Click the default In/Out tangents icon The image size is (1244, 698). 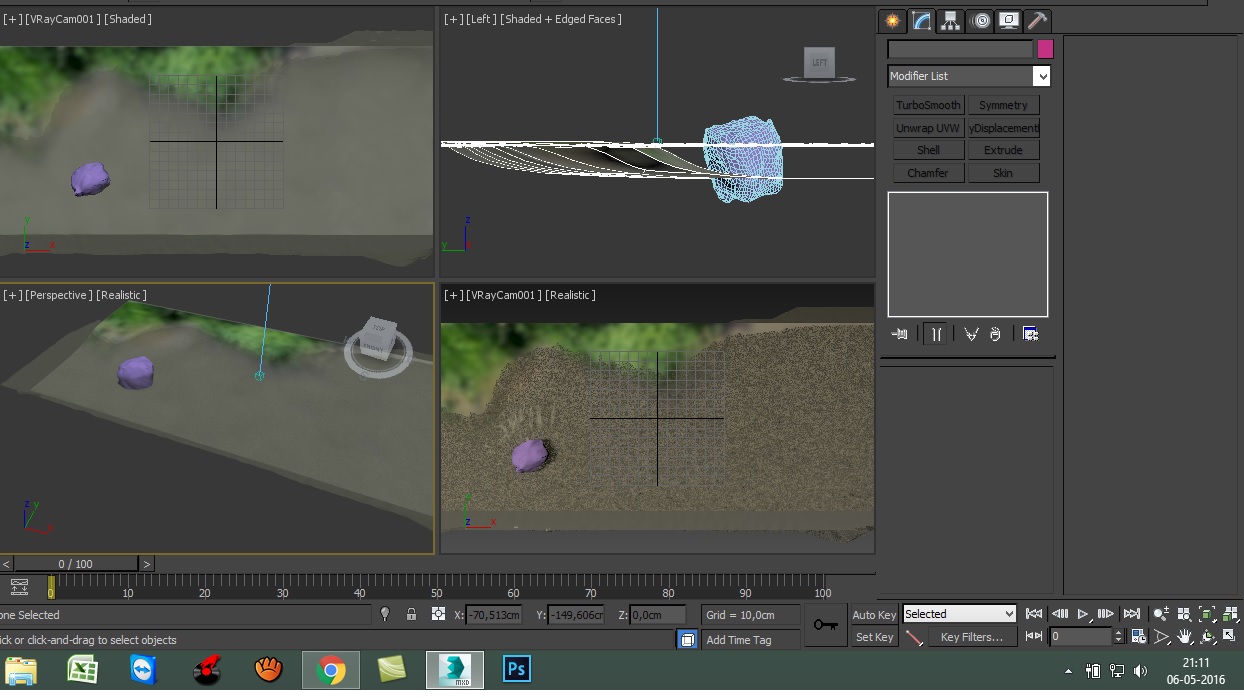click(913, 637)
